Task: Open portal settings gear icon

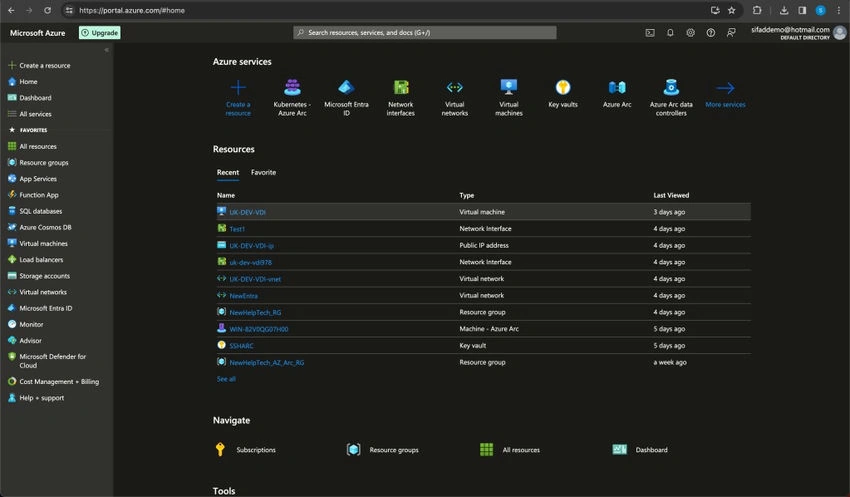Action: click(x=690, y=33)
